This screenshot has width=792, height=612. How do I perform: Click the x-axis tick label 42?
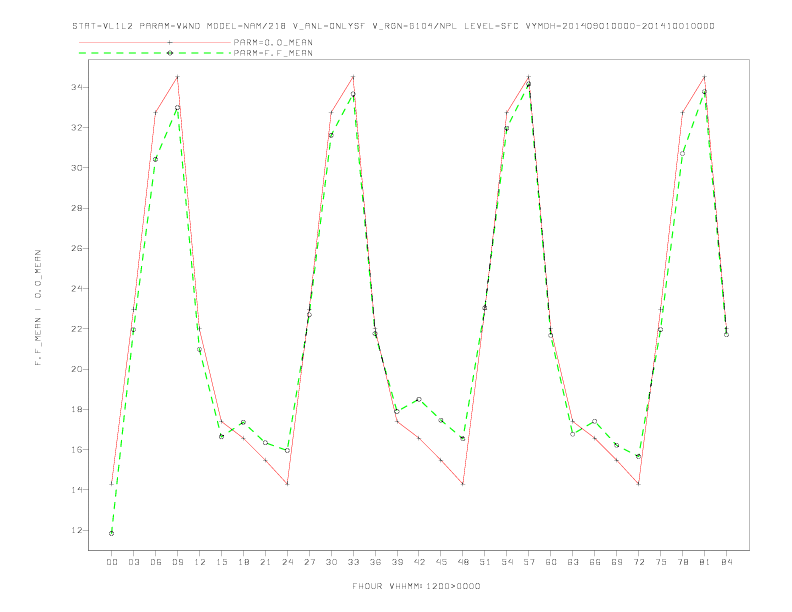419,562
